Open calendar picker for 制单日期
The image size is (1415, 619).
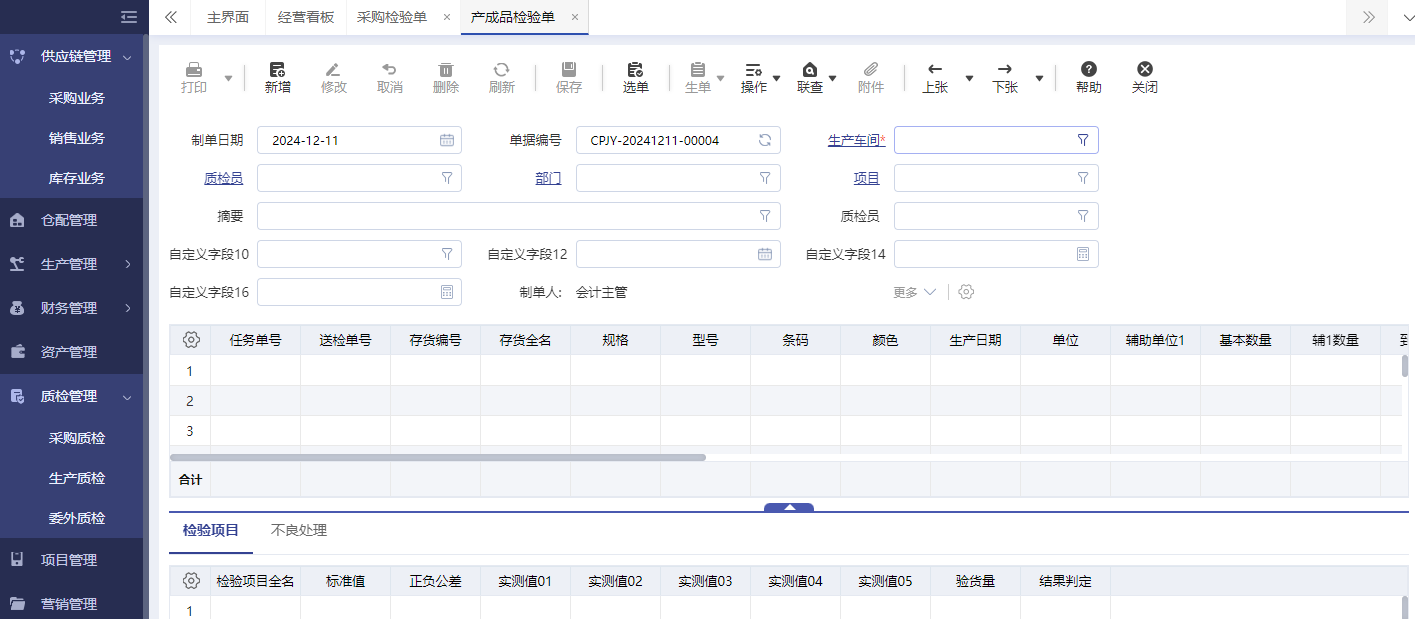pos(446,140)
